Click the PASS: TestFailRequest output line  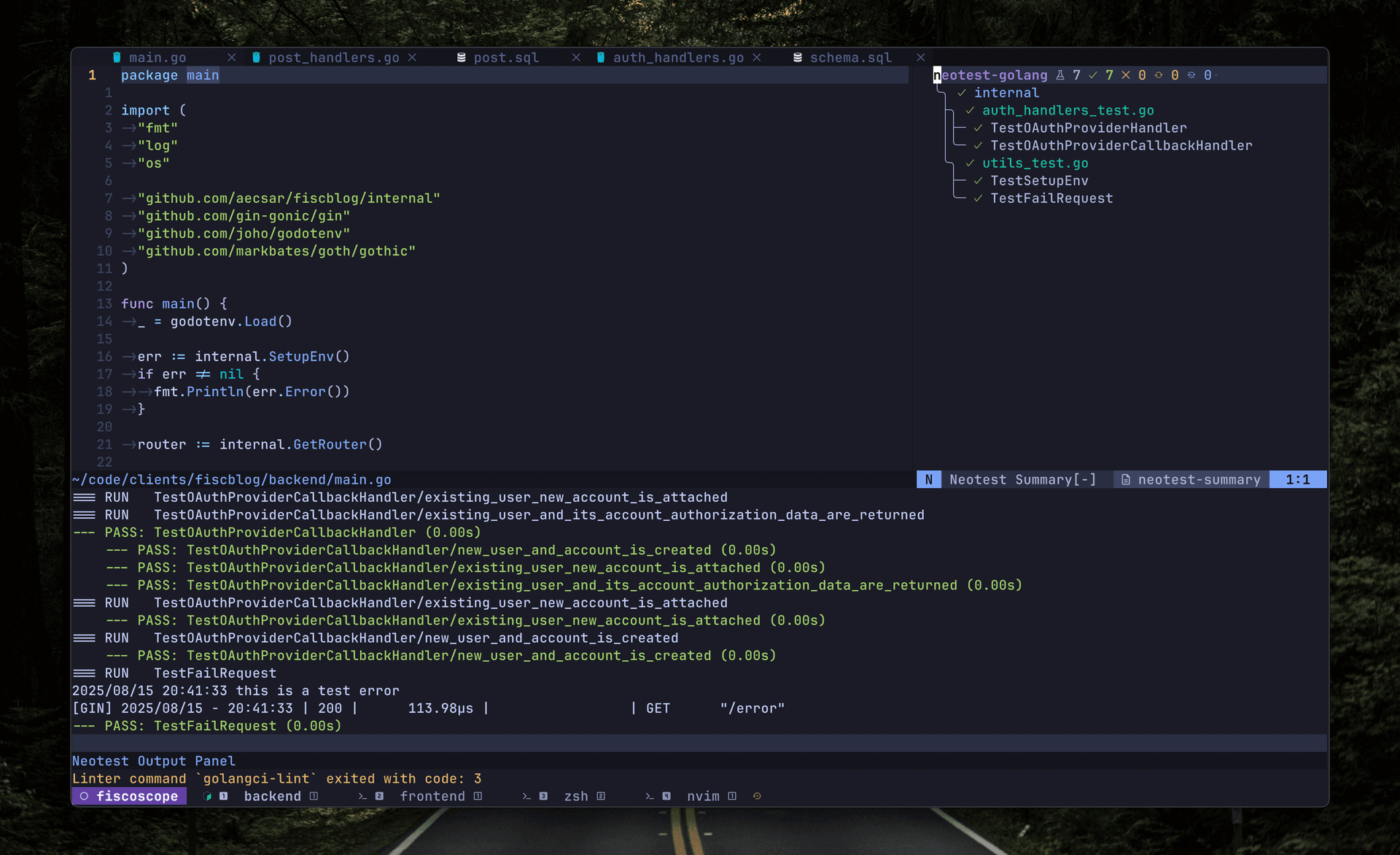207,726
